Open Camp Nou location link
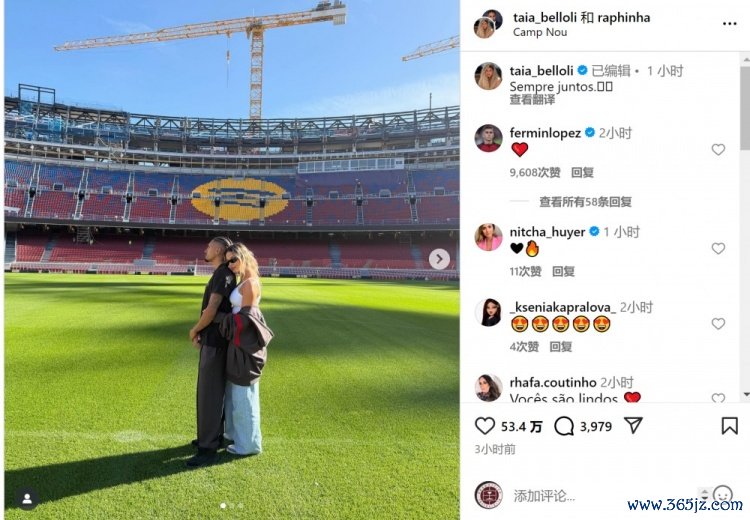Viewport: 750px width, 520px height. pyautogui.click(x=540, y=32)
